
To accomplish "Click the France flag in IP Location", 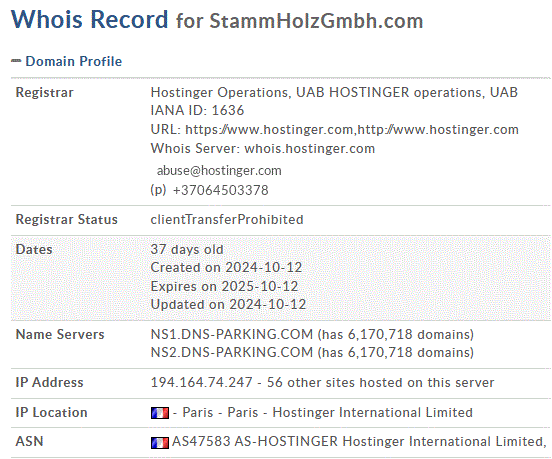I will pos(160,413).
